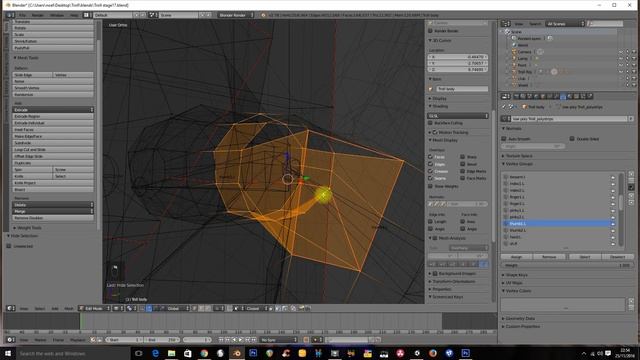Open the Render properties tab
Viewport: 640px width, 360px height.
click(x=516, y=96)
